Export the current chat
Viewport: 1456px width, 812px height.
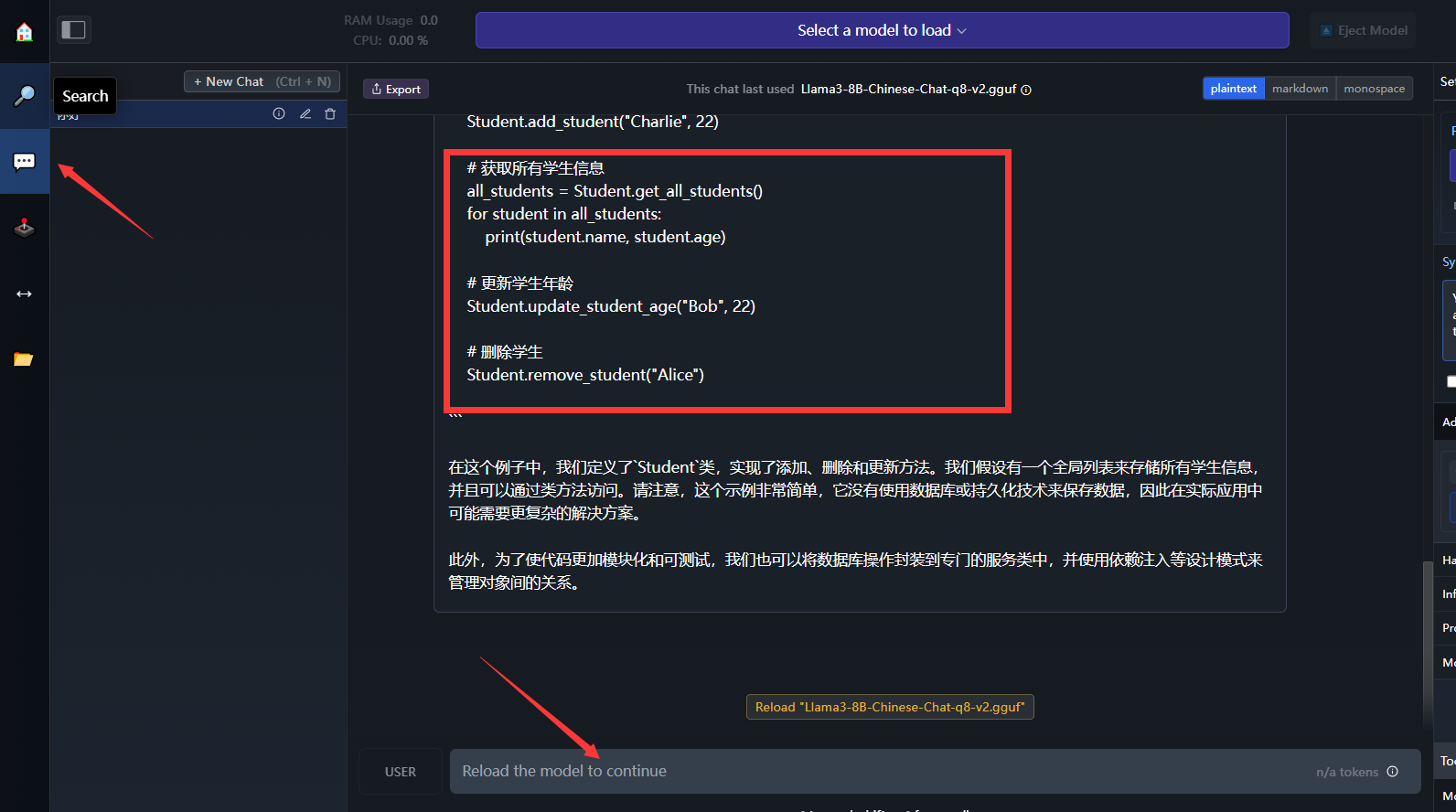[396, 89]
